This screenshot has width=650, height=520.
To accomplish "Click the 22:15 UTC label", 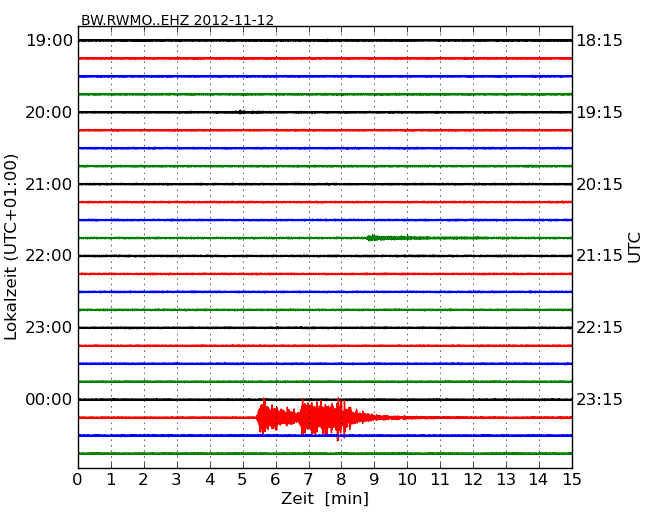I will 599,328.
